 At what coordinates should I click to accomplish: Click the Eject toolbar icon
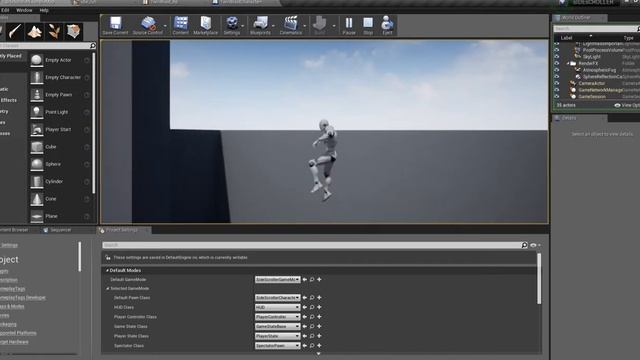point(387,25)
